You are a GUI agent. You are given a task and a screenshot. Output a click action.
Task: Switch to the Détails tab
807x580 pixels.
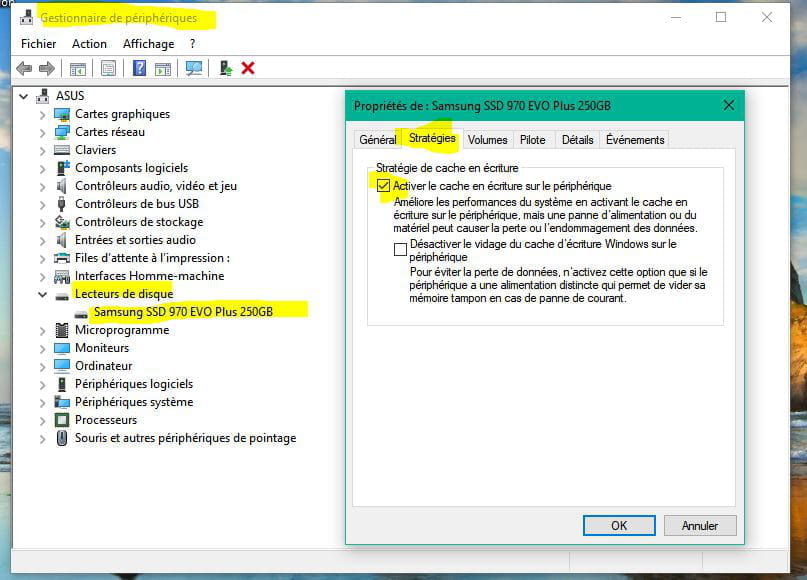(577, 139)
